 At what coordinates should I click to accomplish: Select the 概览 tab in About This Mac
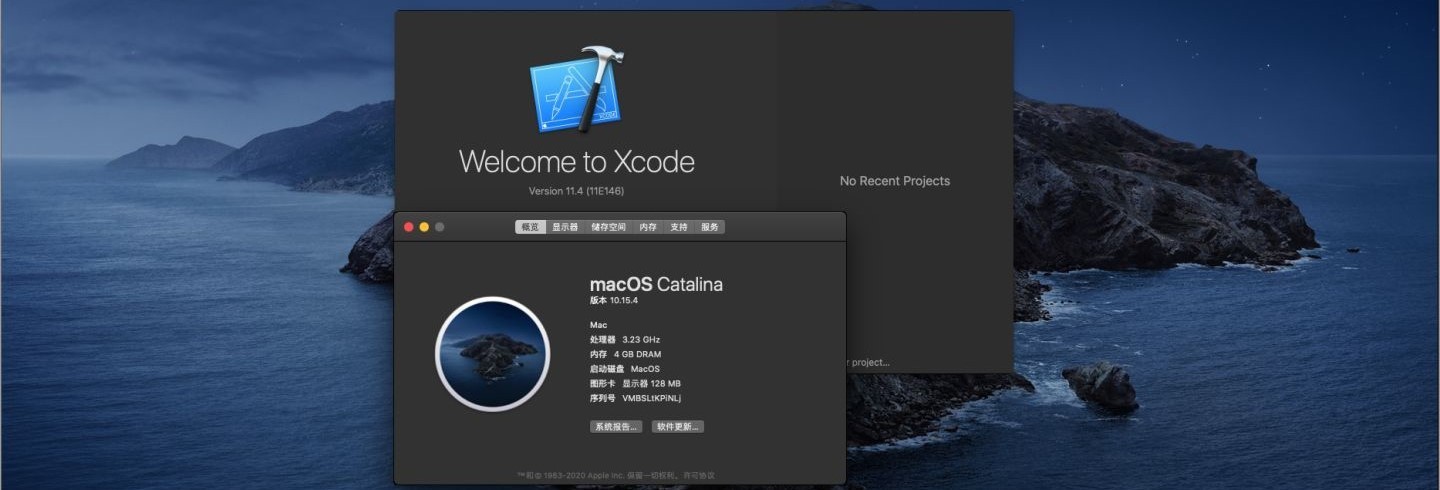[530, 227]
